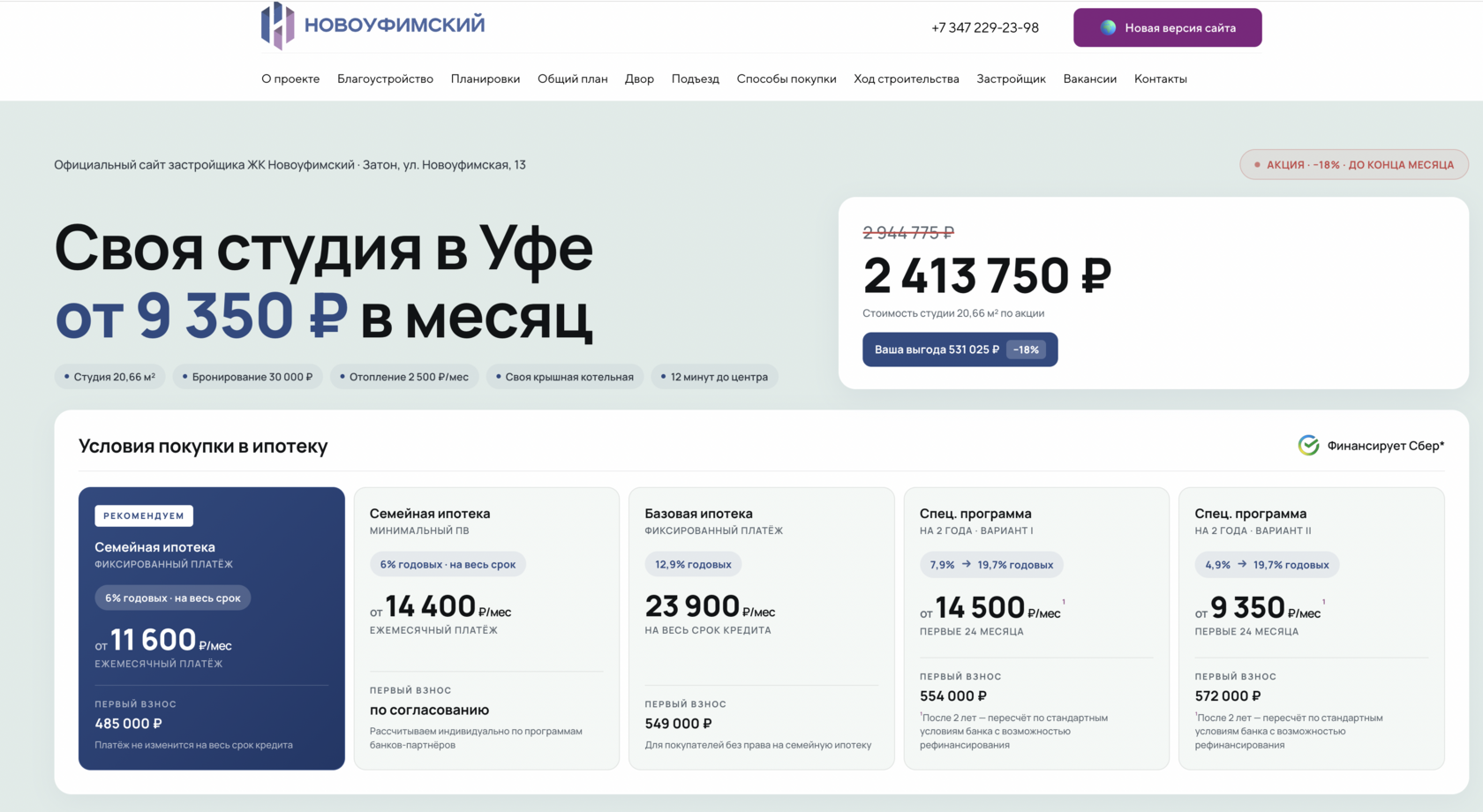Click the 485 000 ₽ first payment value
Viewport: 1483px width, 812px height.
(129, 723)
